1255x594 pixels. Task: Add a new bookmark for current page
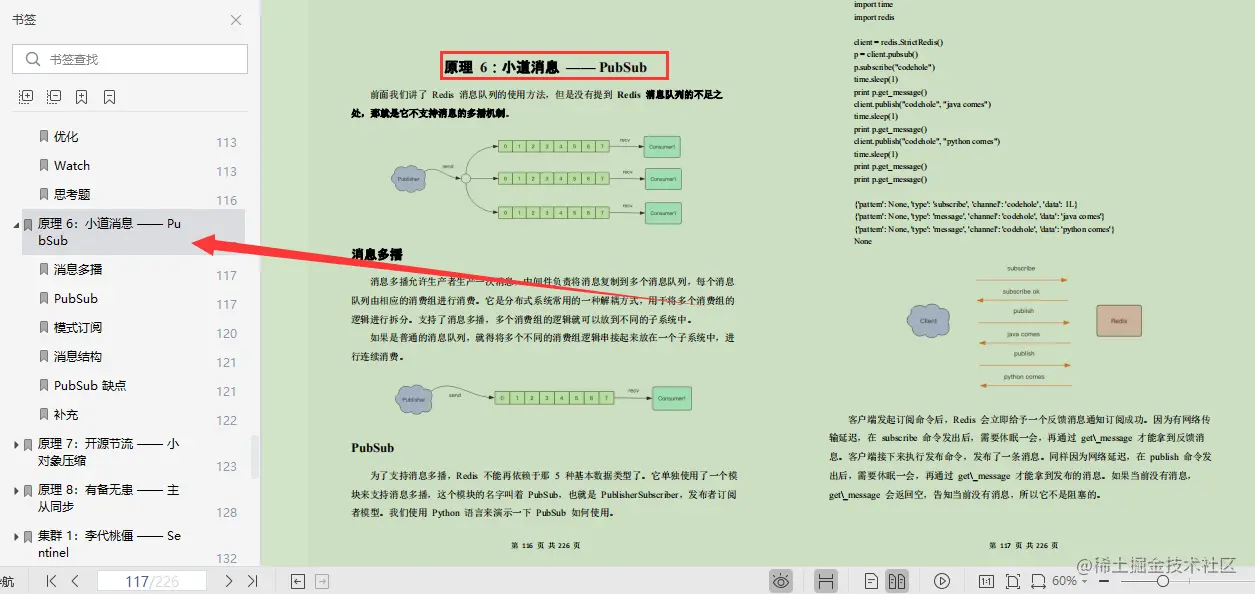[82, 96]
